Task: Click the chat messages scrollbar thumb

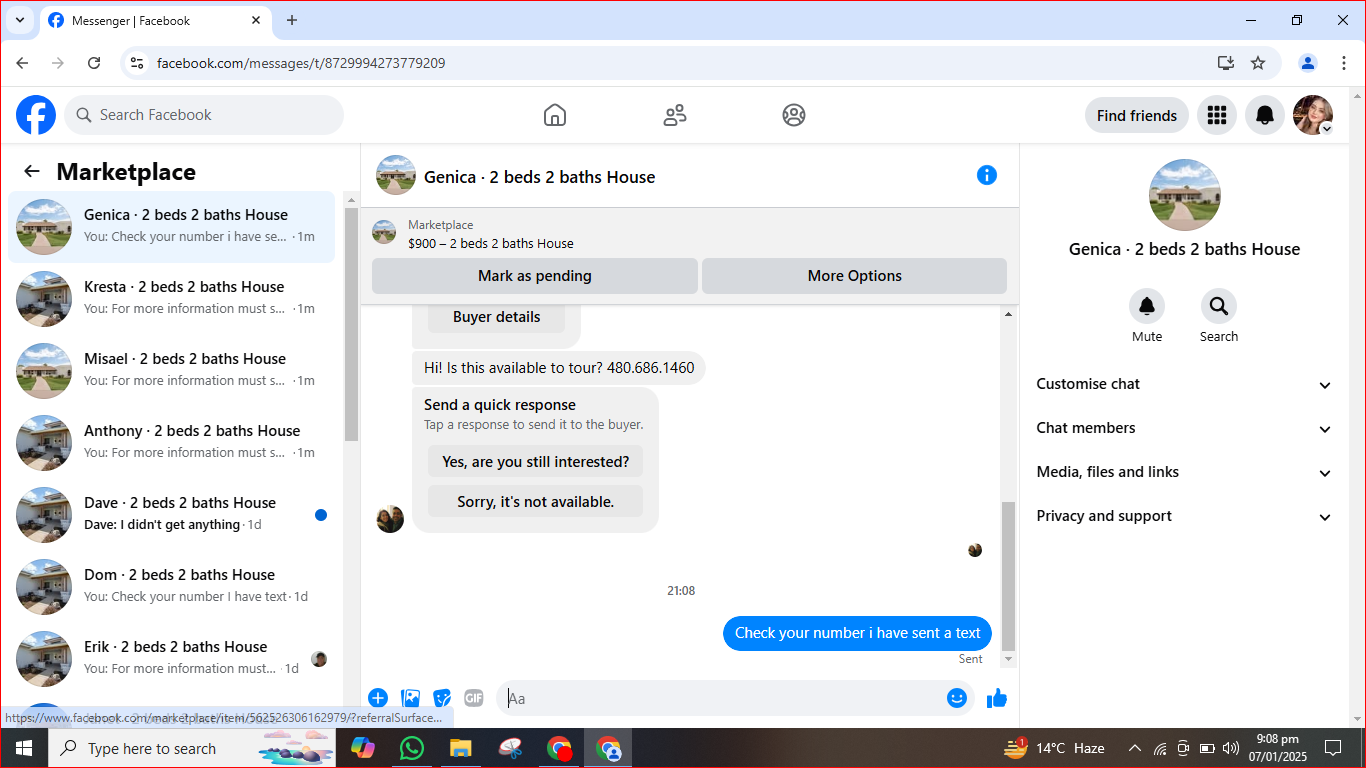Action: coord(1008,576)
